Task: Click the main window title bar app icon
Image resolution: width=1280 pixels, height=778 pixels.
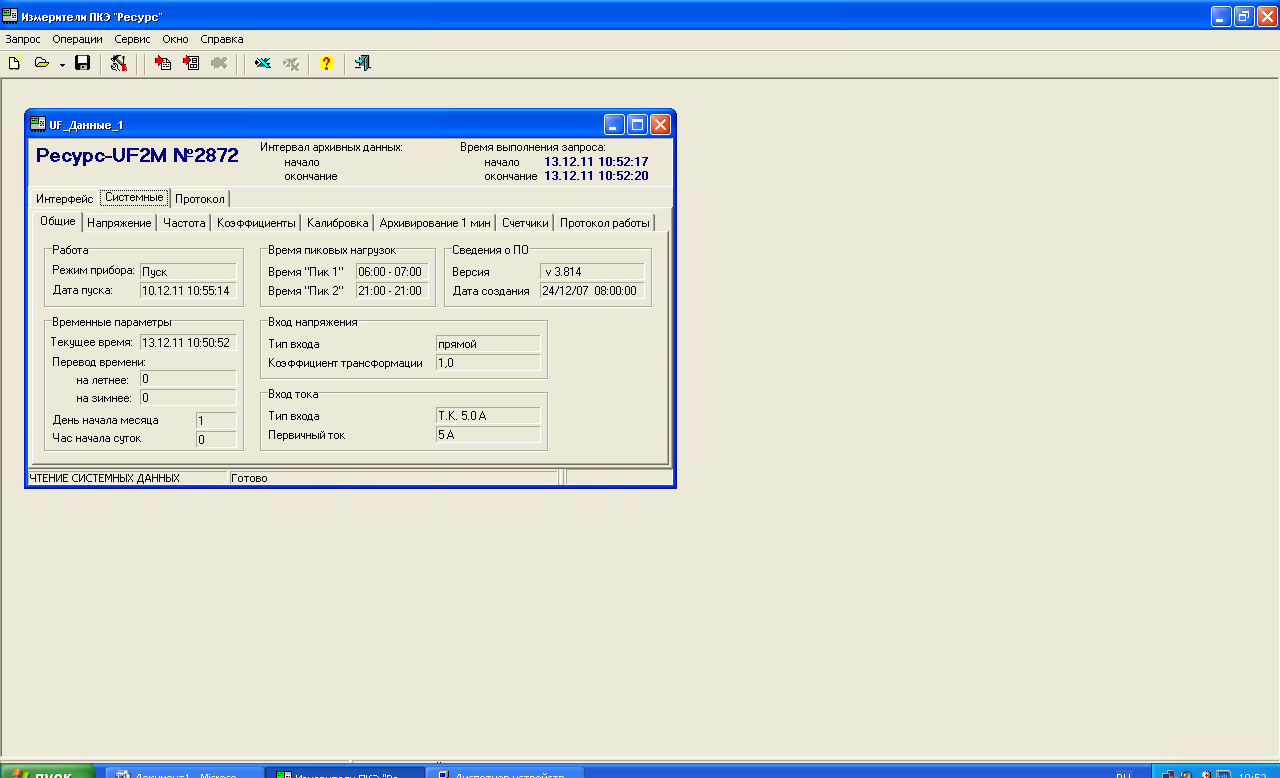Action: pos(10,16)
